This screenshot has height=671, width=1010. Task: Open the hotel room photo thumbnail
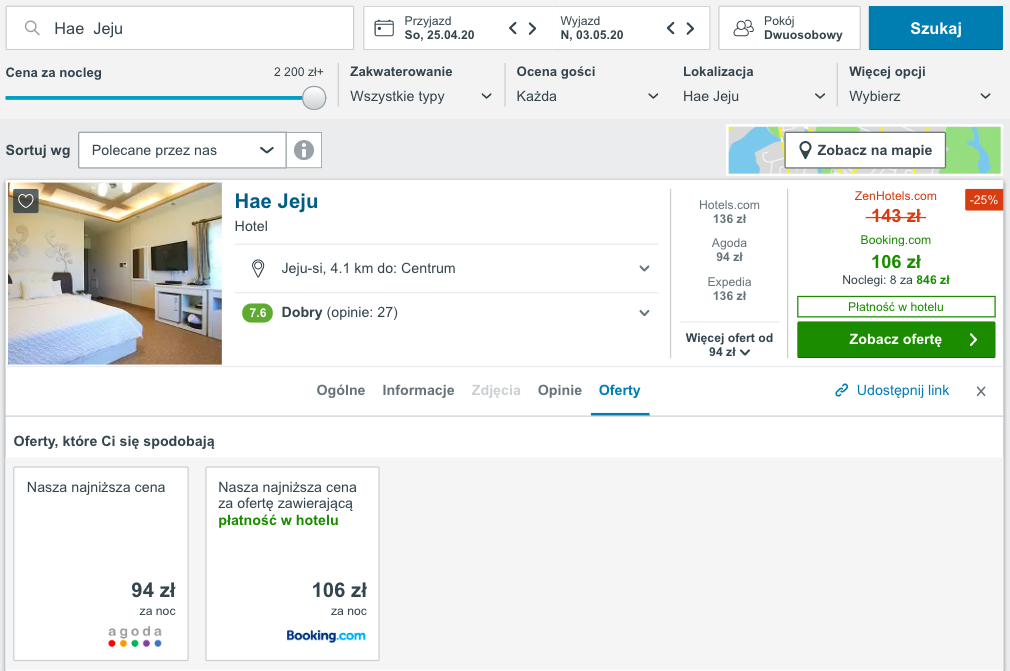tap(115, 273)
